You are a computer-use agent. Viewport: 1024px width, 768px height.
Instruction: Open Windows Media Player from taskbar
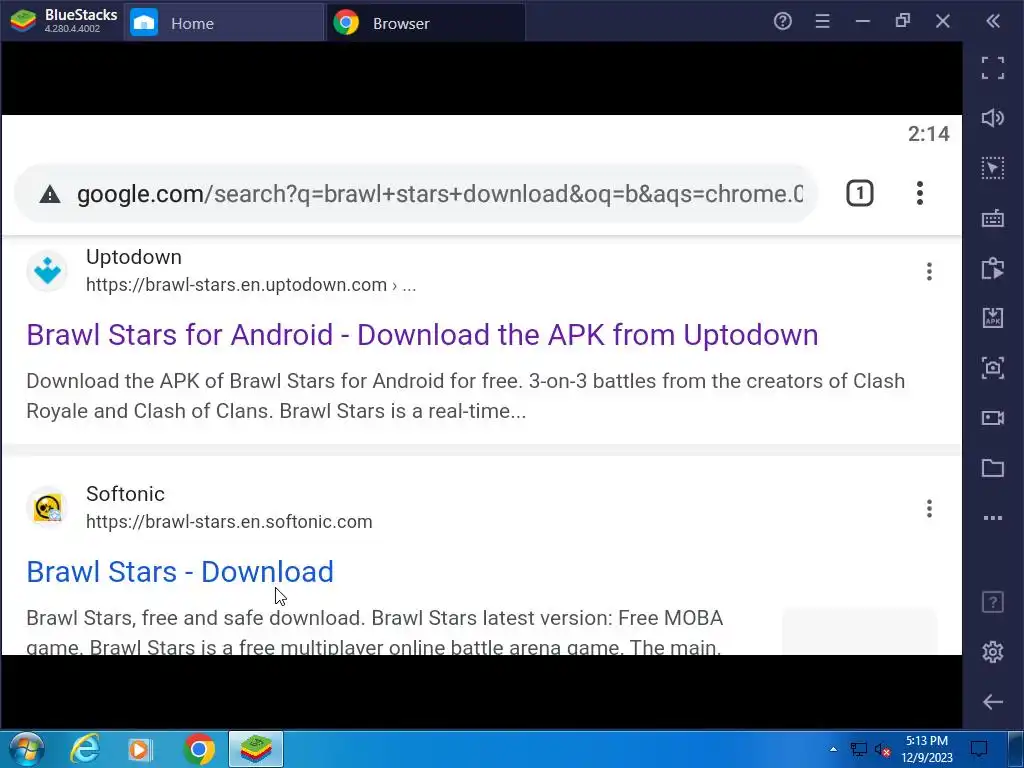[140, 749]
